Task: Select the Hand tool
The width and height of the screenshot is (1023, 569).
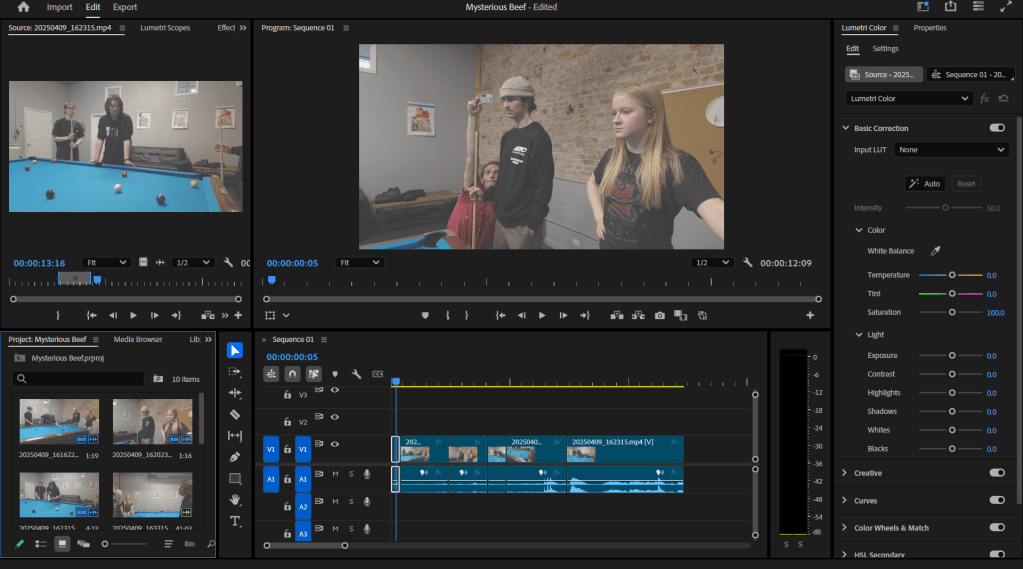Action: 235,499
